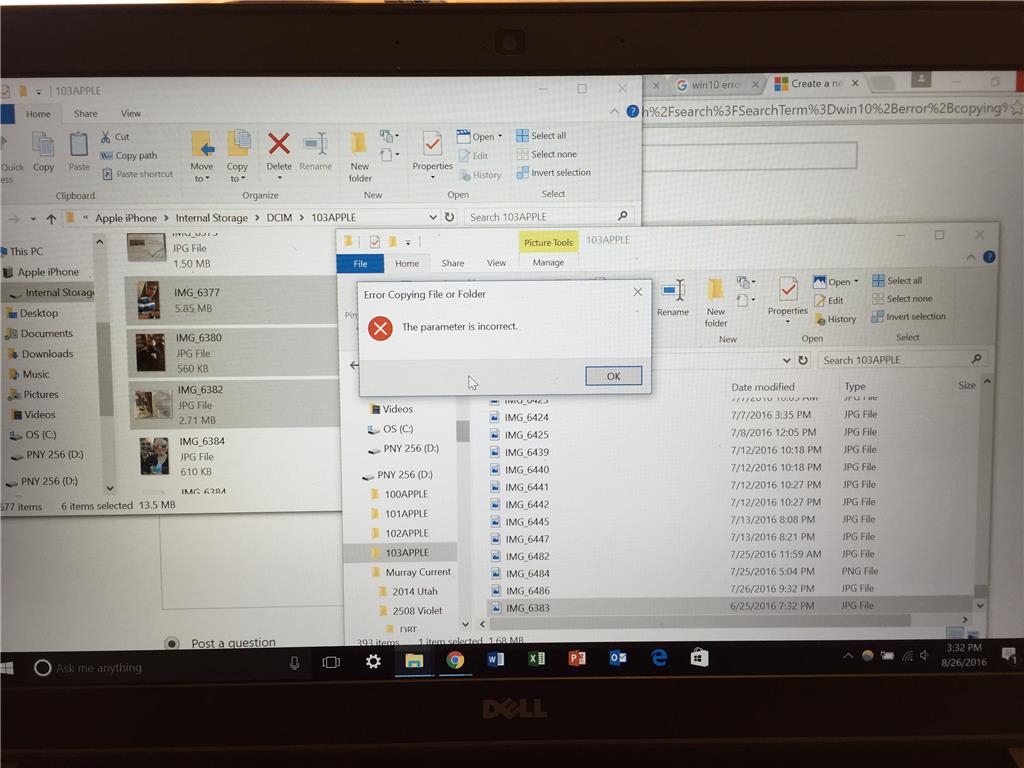
Task: Click Search 103APPLE box in back window
Action: tap(549, 217)
